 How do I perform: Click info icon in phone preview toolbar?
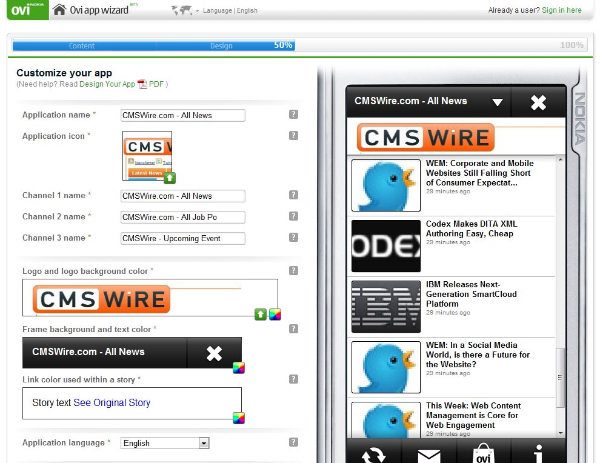[538, 454]
